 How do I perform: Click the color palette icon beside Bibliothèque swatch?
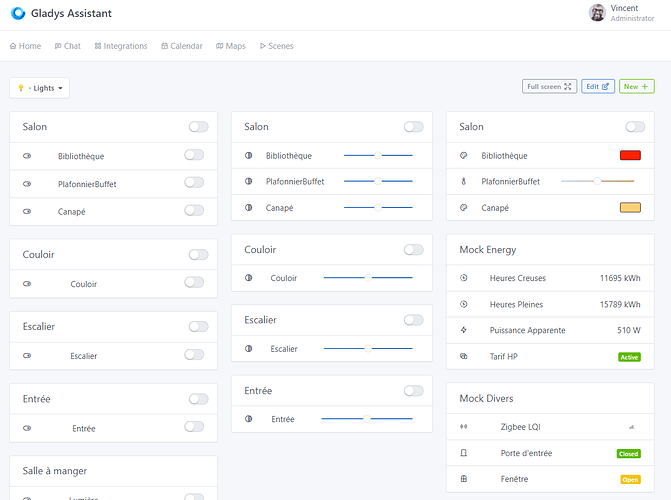[463, 155]
